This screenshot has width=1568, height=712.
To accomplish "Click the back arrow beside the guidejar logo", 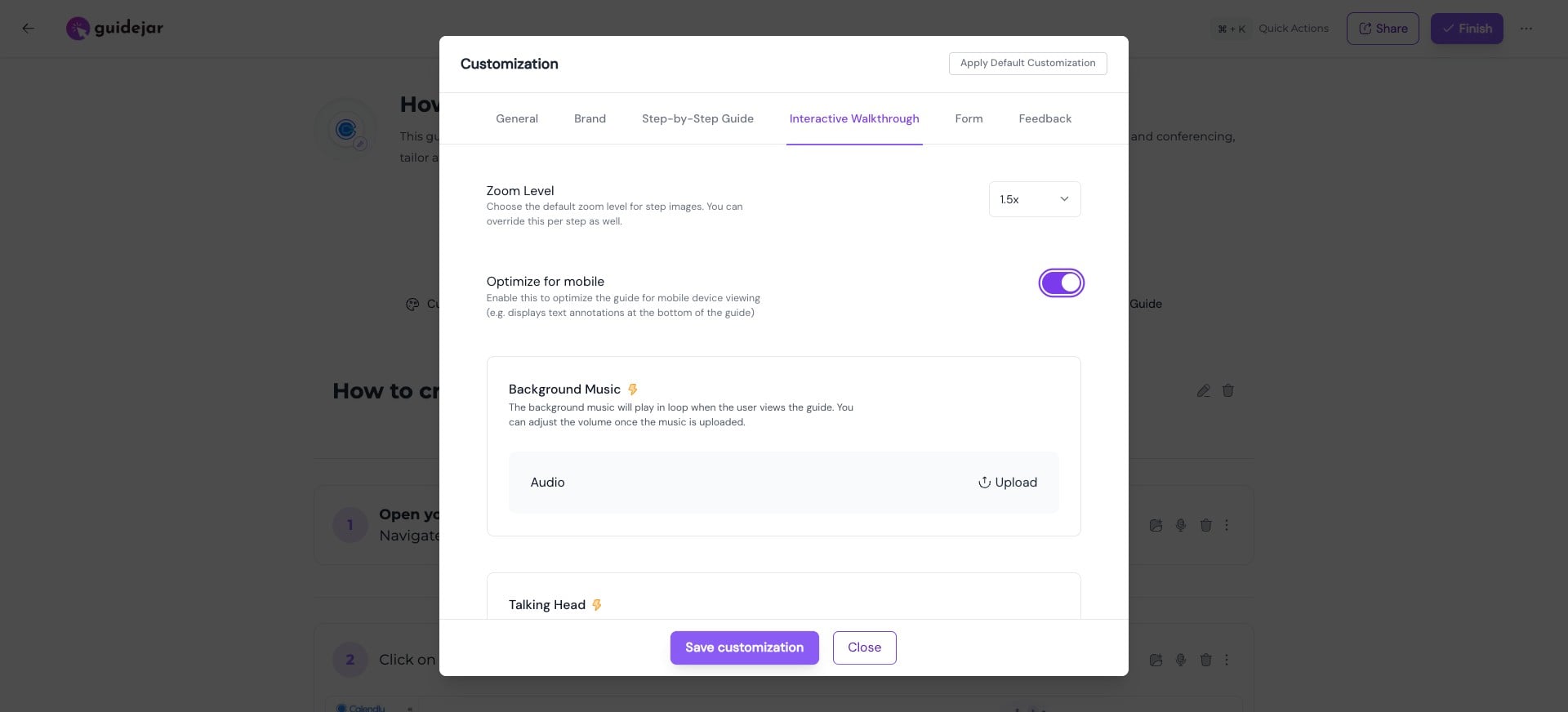I will click(29, 29).
